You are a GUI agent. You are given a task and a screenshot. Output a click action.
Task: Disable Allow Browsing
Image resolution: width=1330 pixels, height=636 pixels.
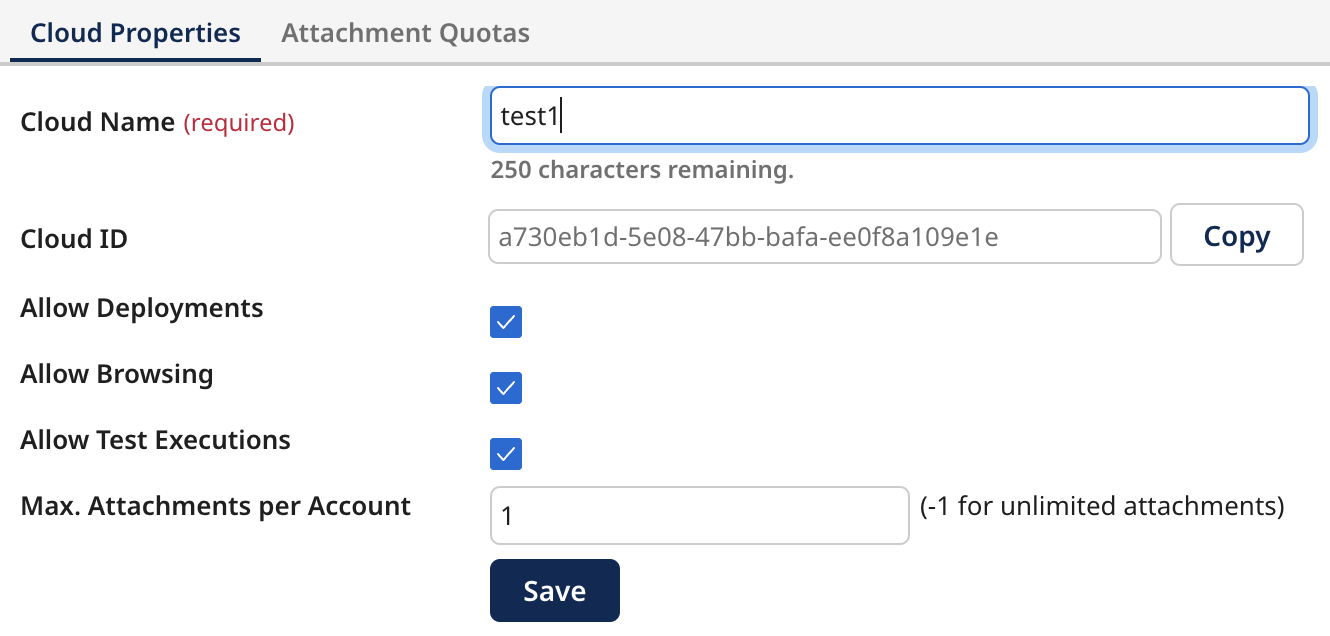(505, 387)
